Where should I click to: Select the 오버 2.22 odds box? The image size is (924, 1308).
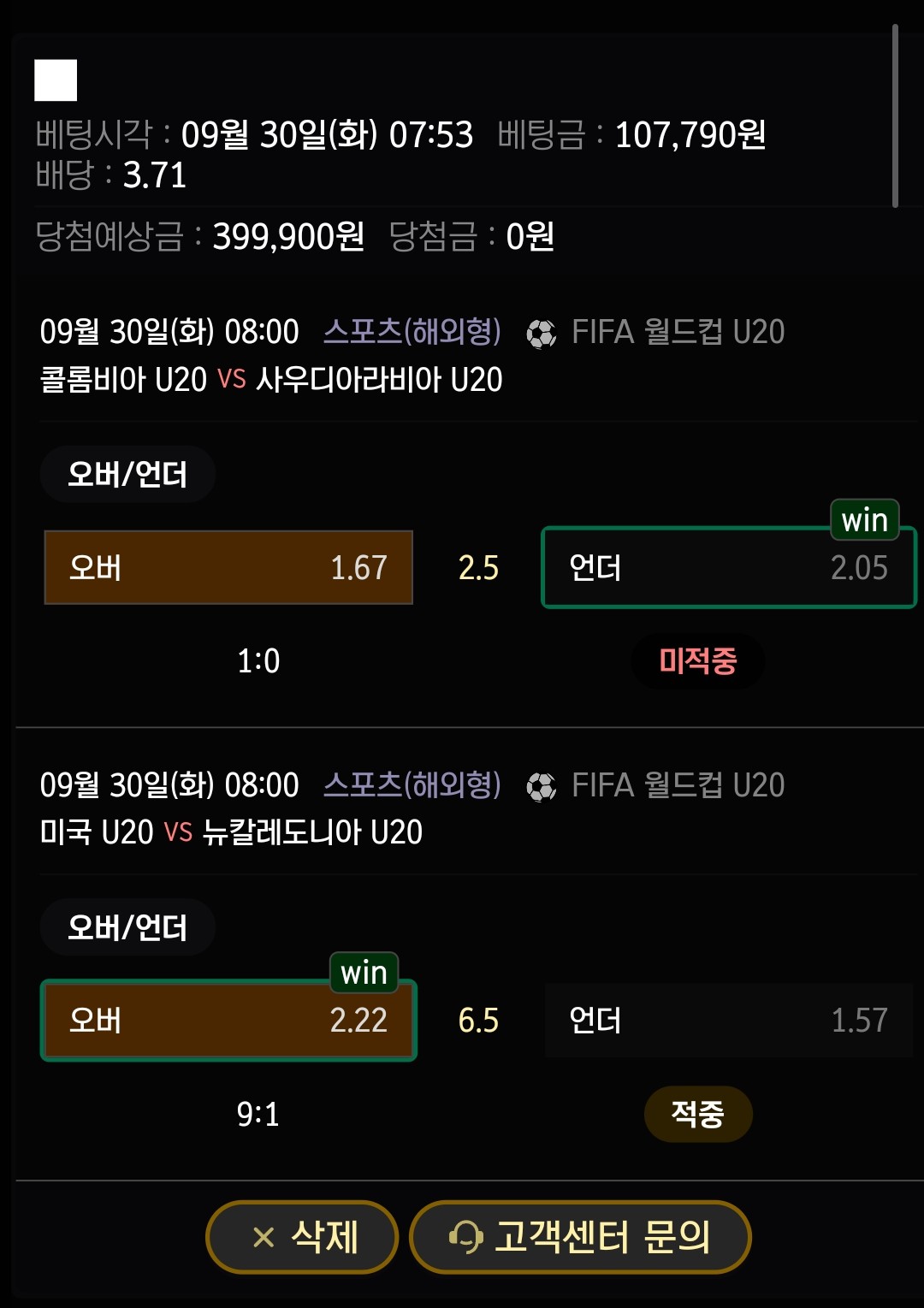(228, 1021)
